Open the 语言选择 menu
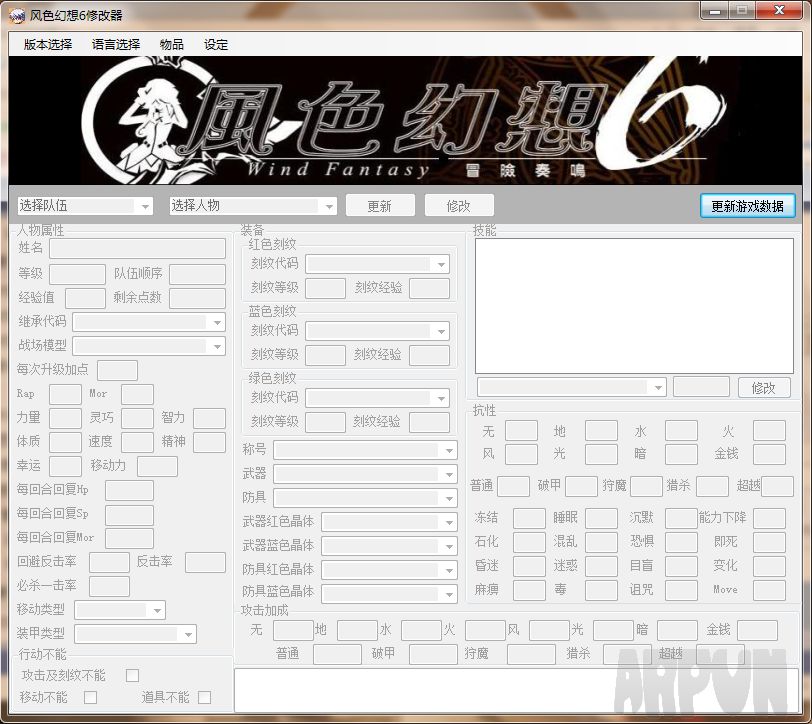812x724 pixels. pyautogui.click(x=115, y=45)
